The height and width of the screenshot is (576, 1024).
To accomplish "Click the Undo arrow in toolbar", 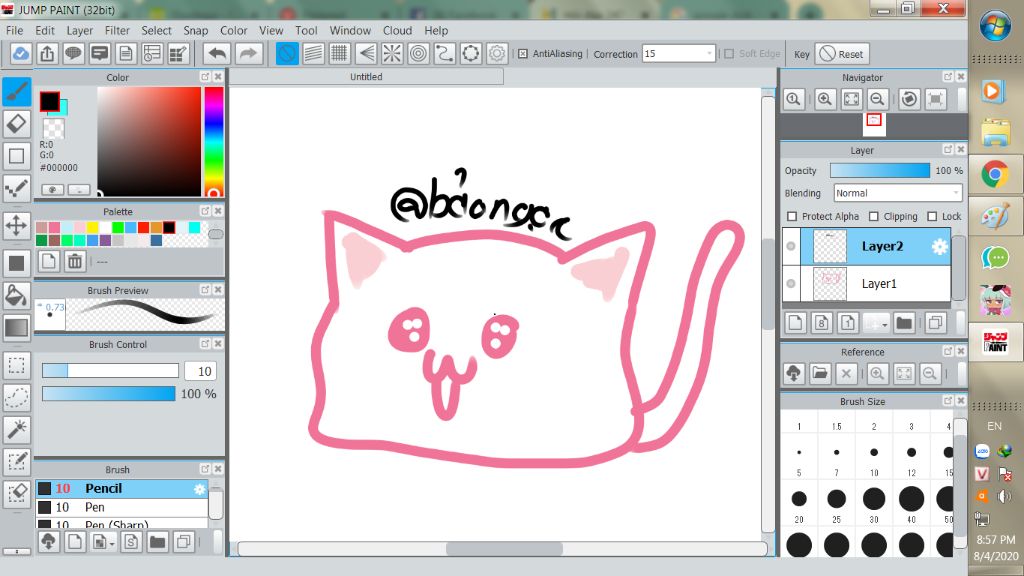I will pyautogui.click(x=217, y=54).
